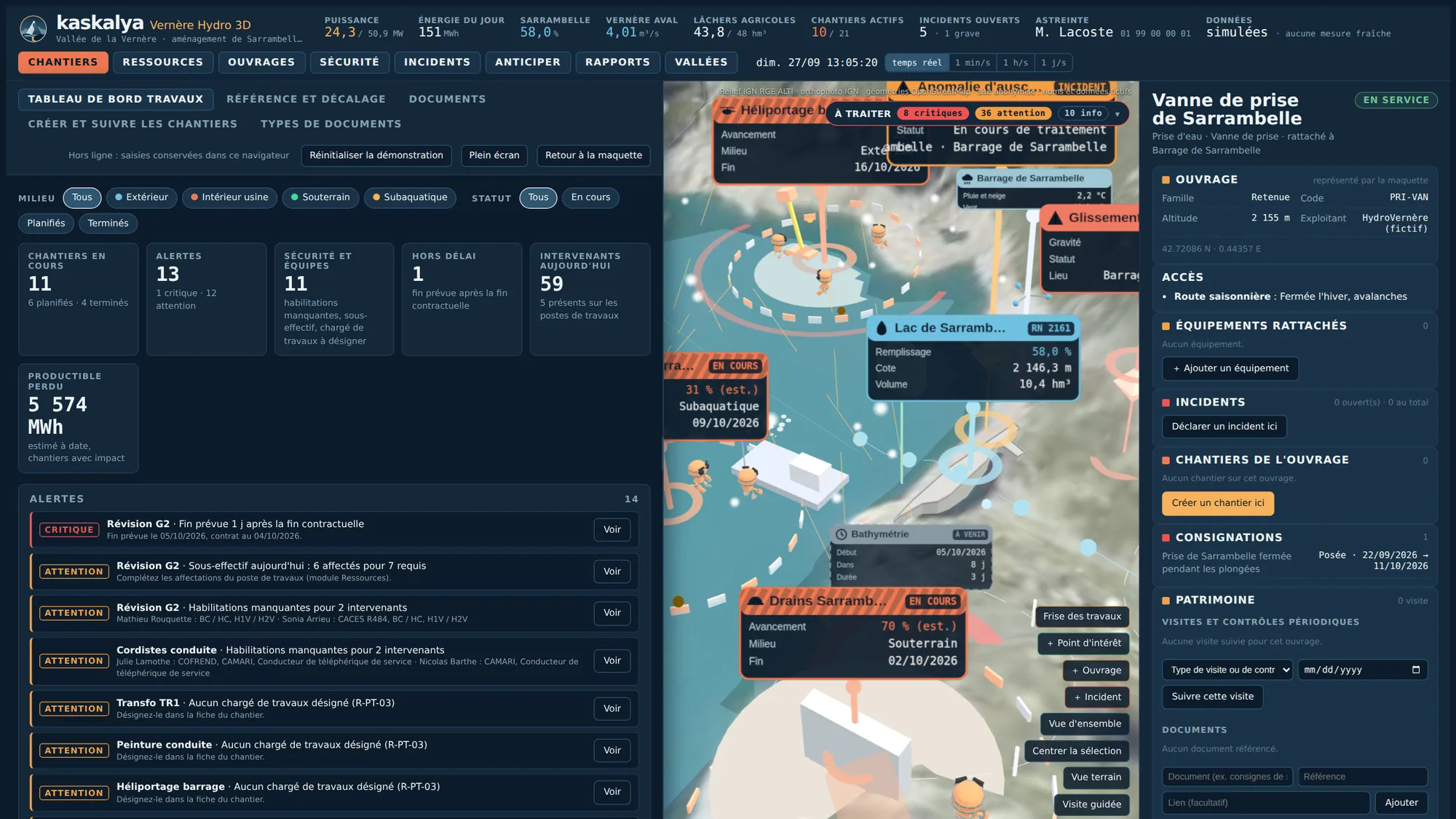Click 'Centrer la sélection'
Viewport: 1456px width, 819px height.
click(x=1077, y=751)
